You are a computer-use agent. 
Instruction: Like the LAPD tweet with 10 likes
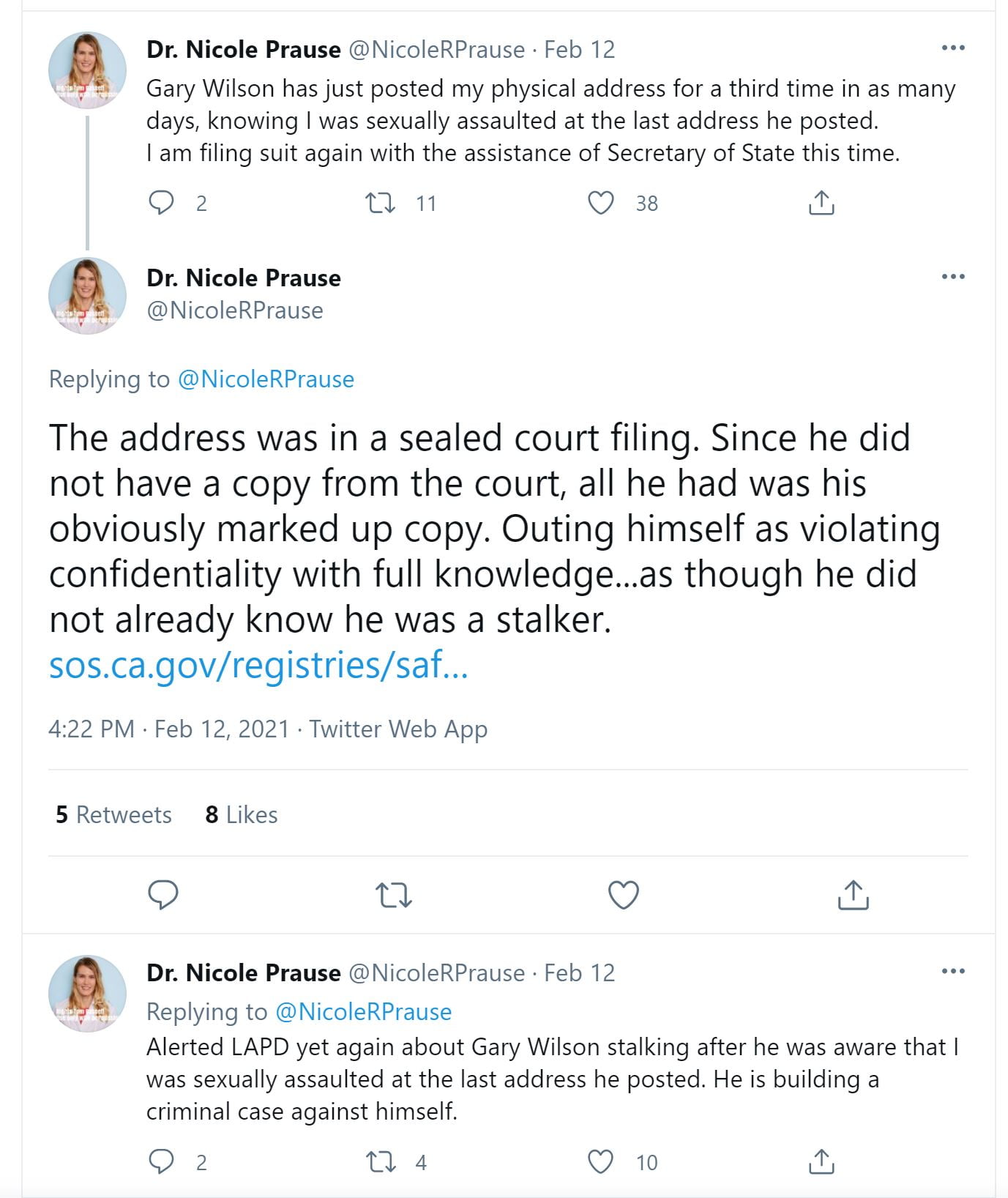[601, 1161]
